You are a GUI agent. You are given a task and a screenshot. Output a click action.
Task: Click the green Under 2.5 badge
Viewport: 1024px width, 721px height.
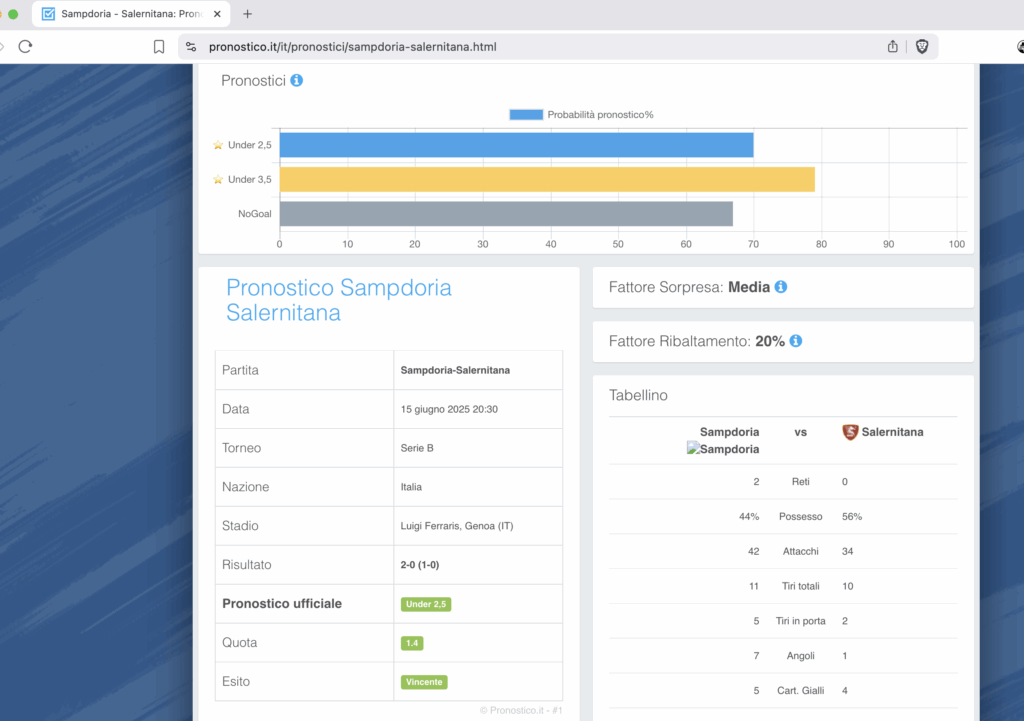pyautogui.click(x=426, y=604)
